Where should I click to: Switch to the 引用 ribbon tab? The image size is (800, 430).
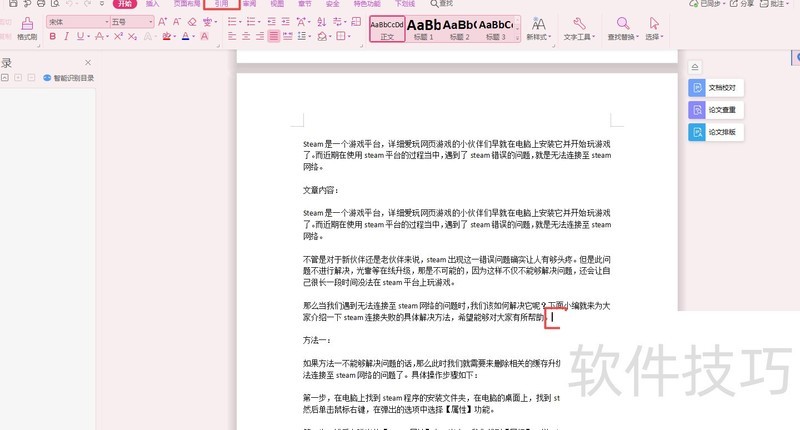pyautogui.click(x=221, y=4)
